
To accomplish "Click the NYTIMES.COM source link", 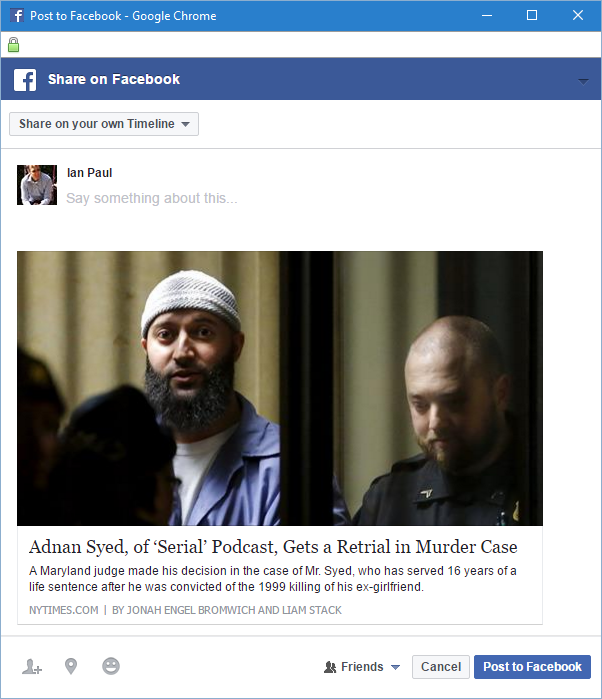I will click(64, 610).
